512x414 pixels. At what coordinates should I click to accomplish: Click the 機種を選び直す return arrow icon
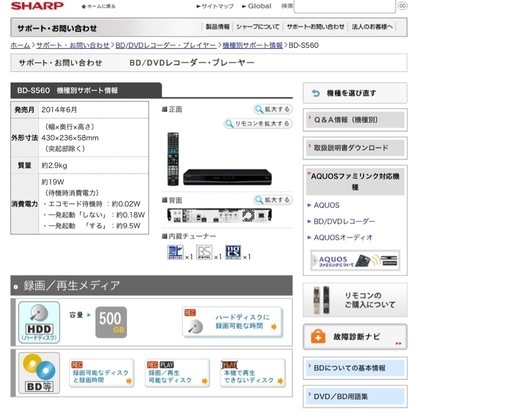tap(316, 93)
